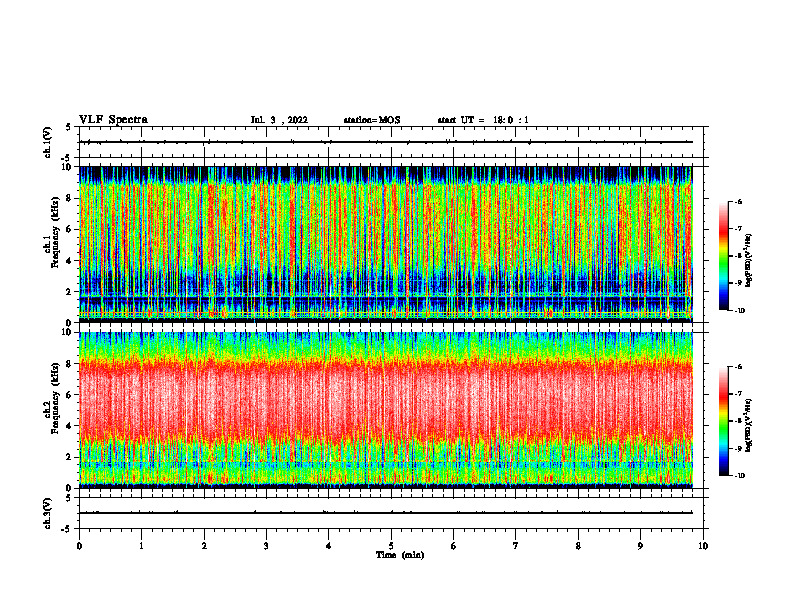Click the time axis tick label "9"
792x612 pixels.
pyautogui.click(x=640, y=546)
